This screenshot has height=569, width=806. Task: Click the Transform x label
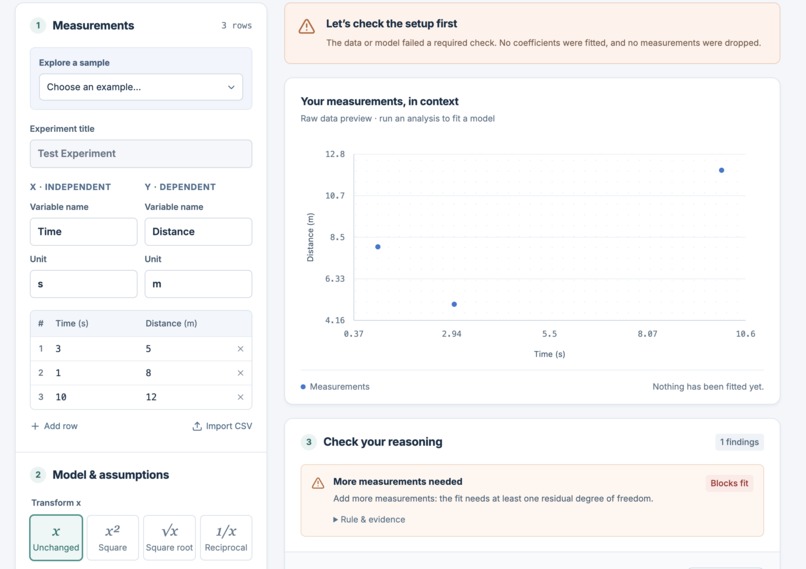56,503
